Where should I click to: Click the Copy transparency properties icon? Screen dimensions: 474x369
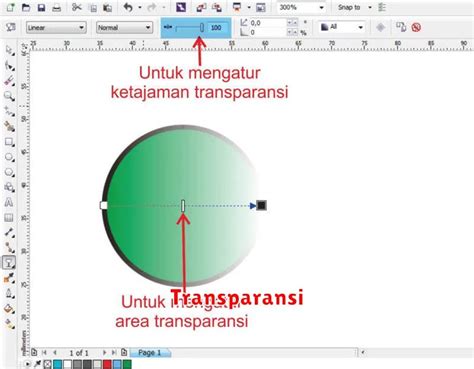point(401,27)
